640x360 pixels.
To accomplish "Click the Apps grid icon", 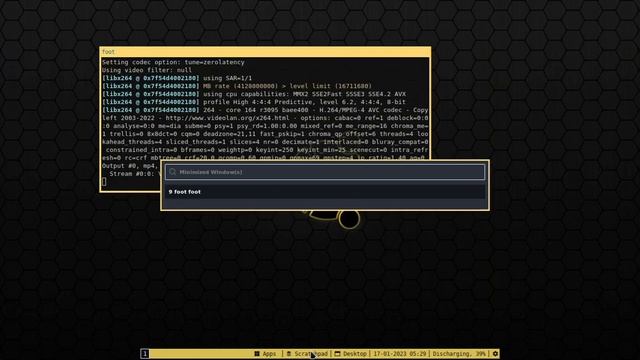I will point(257,353).
